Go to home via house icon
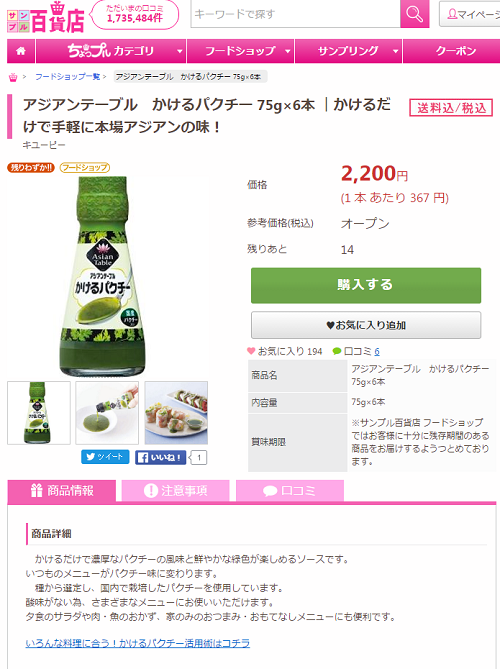The width and height of the screenshot is (500, 669). [20, 51]
